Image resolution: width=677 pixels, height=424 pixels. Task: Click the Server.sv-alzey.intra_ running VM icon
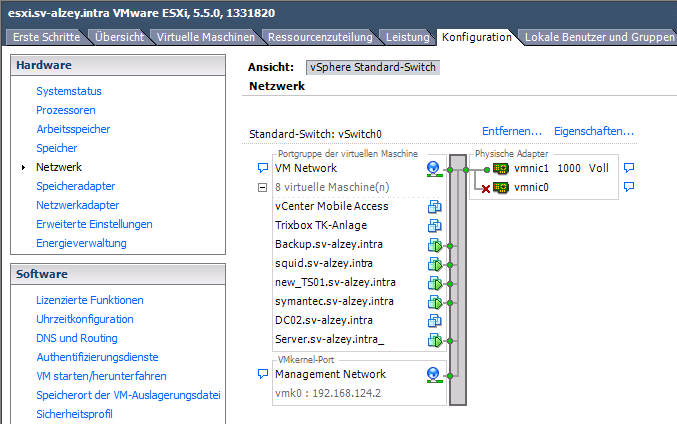434,340
